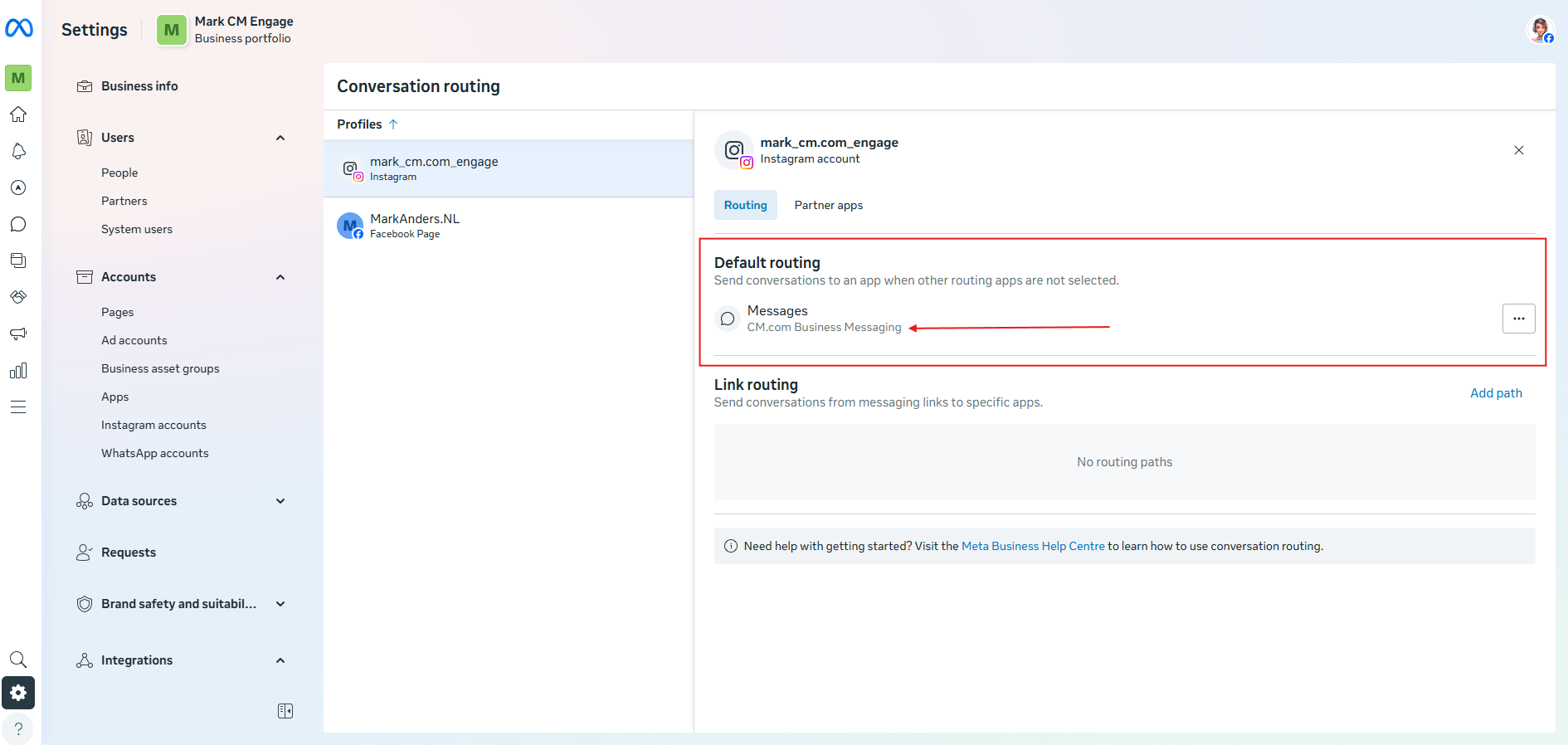Screen dimensions: 1568x745
Task: Open Business info settings
Action: click(x=139, y=86)
